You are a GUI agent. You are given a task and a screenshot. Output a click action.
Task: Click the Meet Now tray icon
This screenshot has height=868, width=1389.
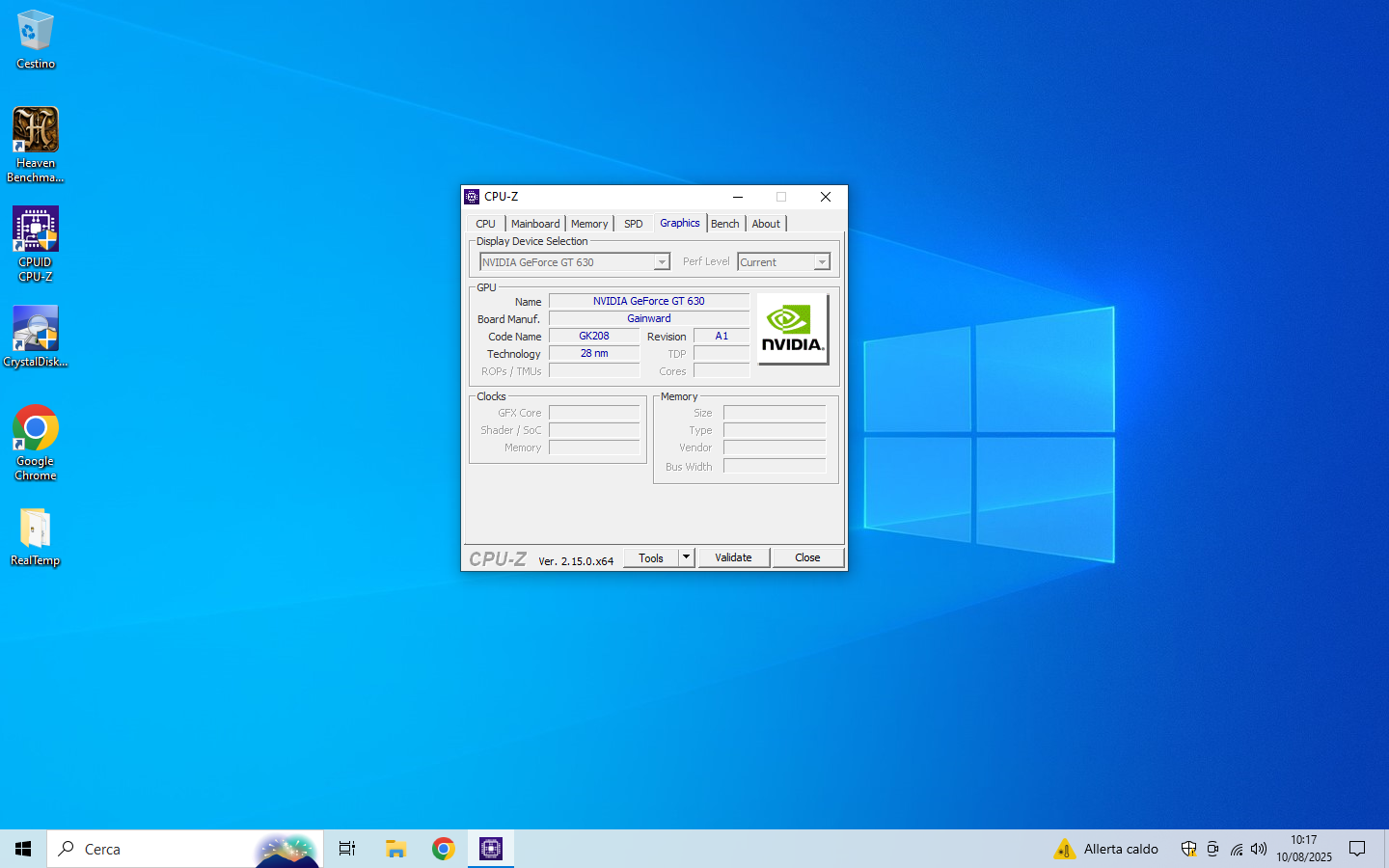click(x=1212, y=849)
